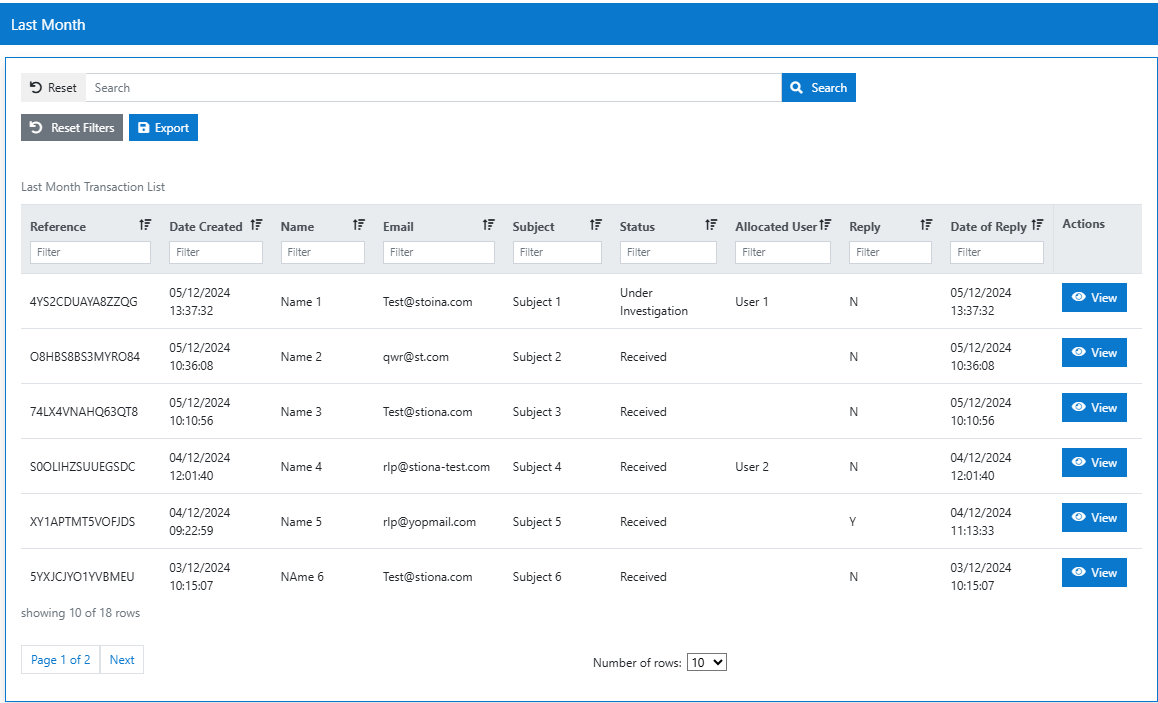The height and width of the screenshot is (703, 1158).
Task: Open the Number of rows dropdown
Action: tap(707, 661)
